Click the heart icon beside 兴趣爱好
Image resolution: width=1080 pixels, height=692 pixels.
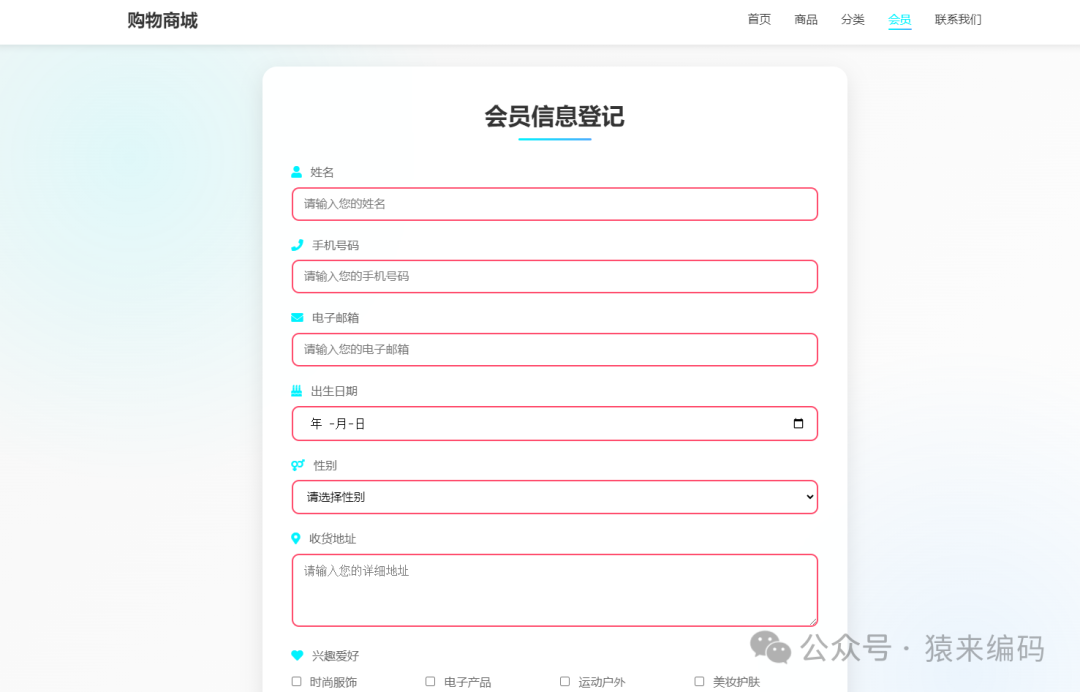[297, 656]
